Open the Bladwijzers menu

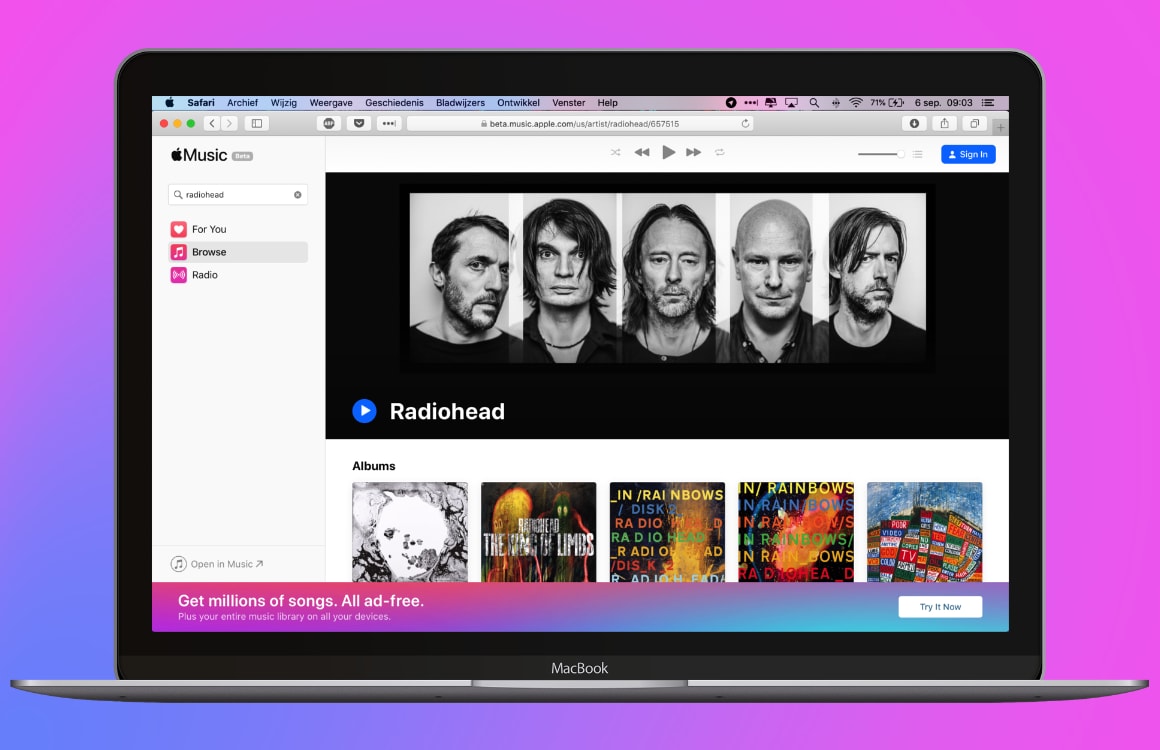pos(460,103)
